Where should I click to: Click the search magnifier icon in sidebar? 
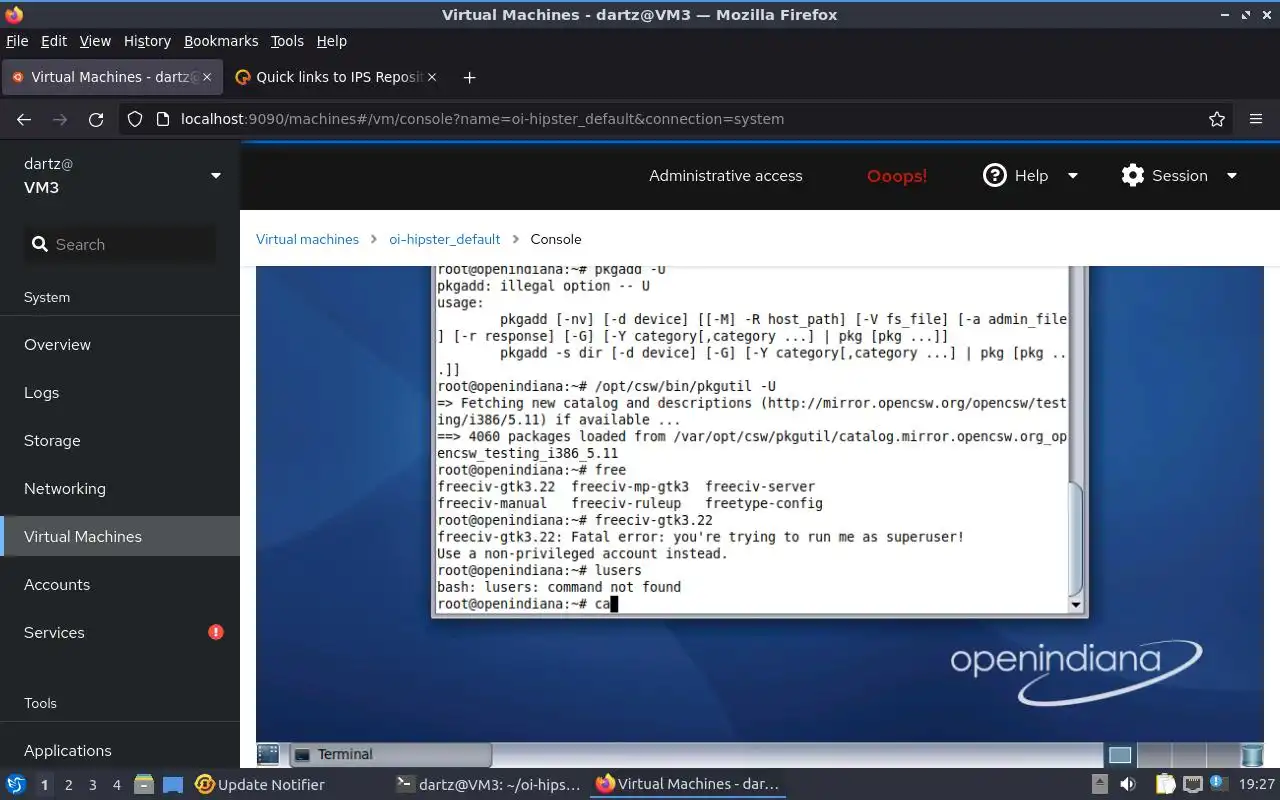(x=40, y=244)
